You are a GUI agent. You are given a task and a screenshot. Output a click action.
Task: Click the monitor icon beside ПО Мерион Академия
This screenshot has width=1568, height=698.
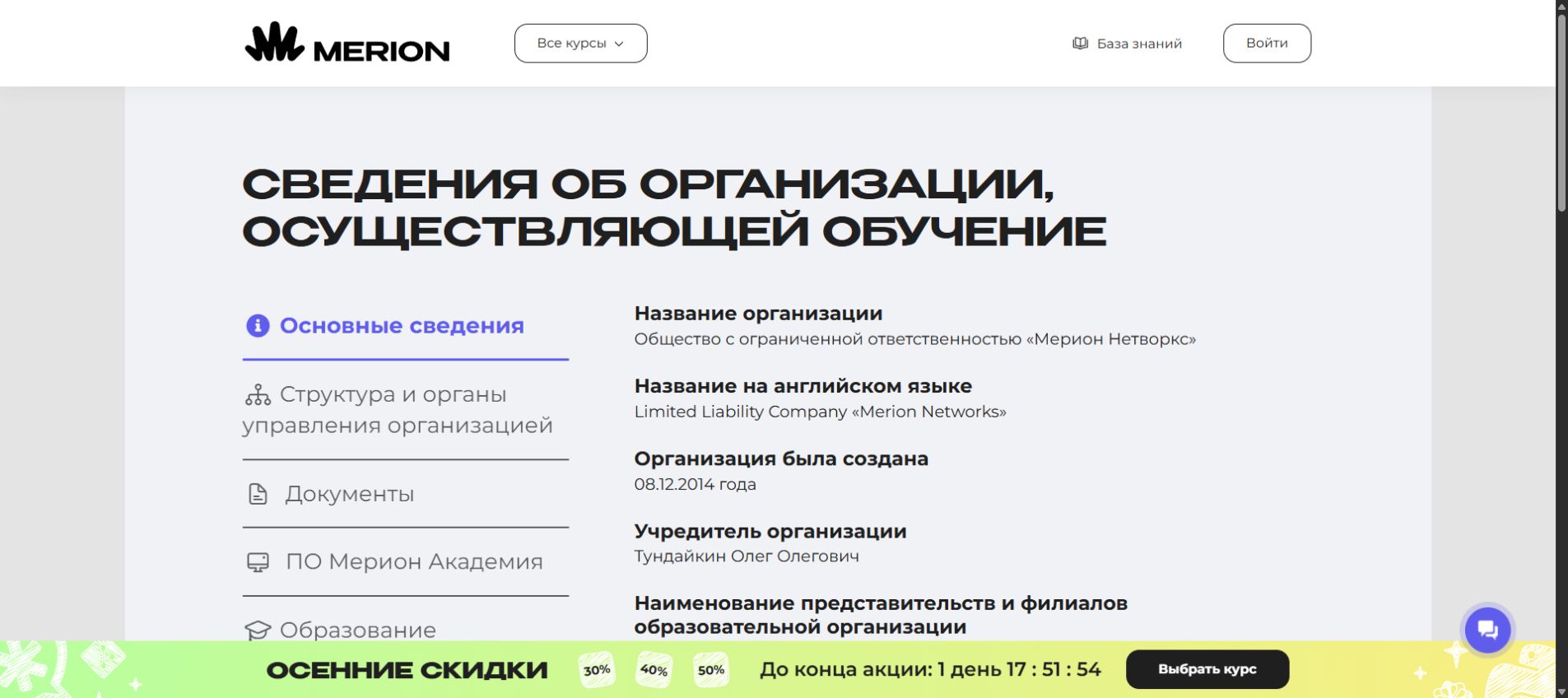coord(258,562)
